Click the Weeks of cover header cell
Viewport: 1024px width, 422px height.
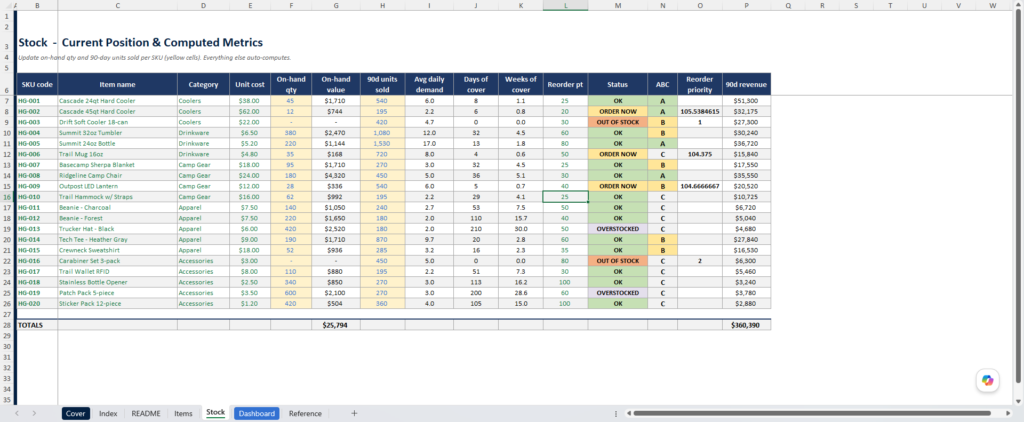520,84
